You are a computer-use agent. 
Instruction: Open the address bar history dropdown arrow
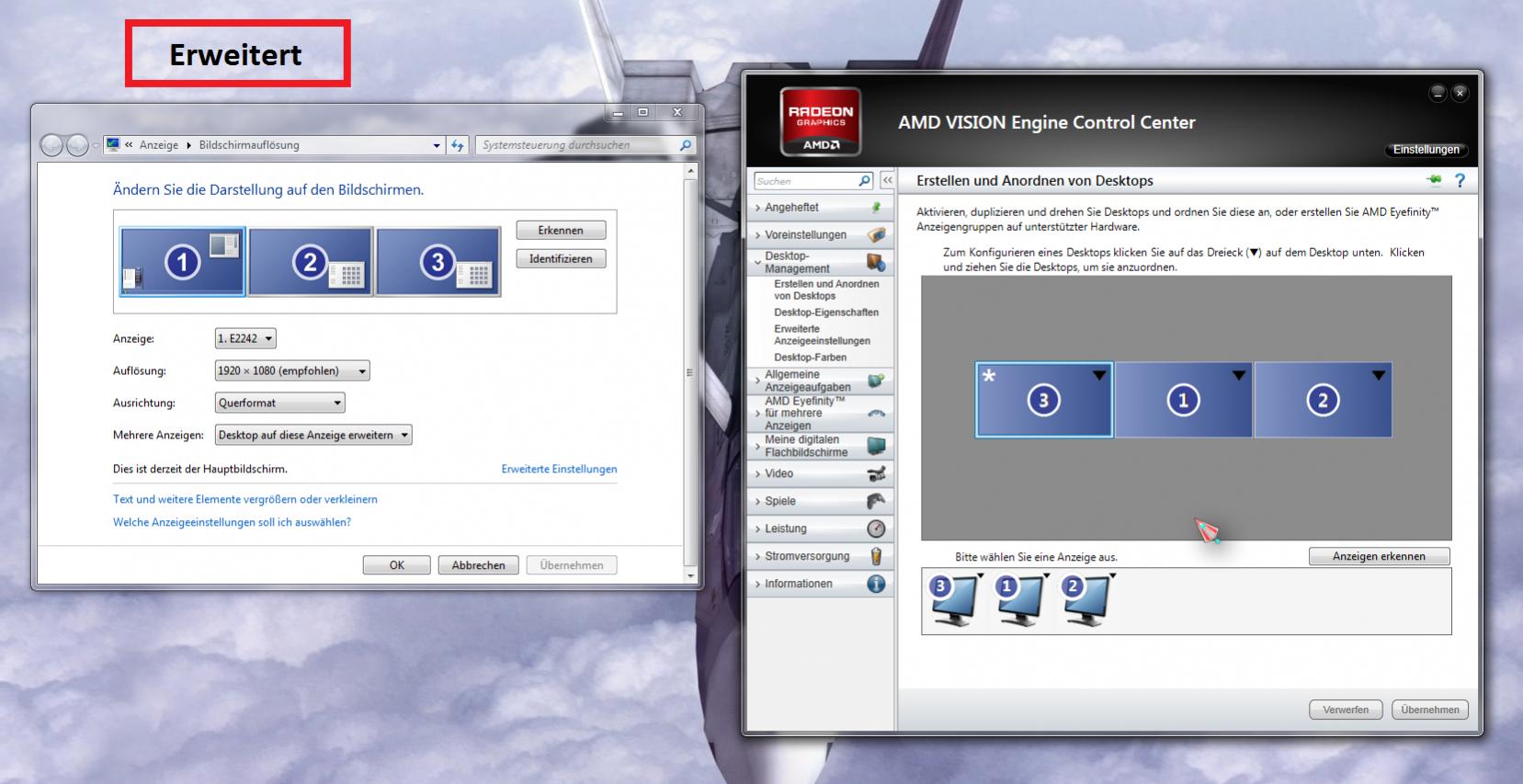(437, 145)
